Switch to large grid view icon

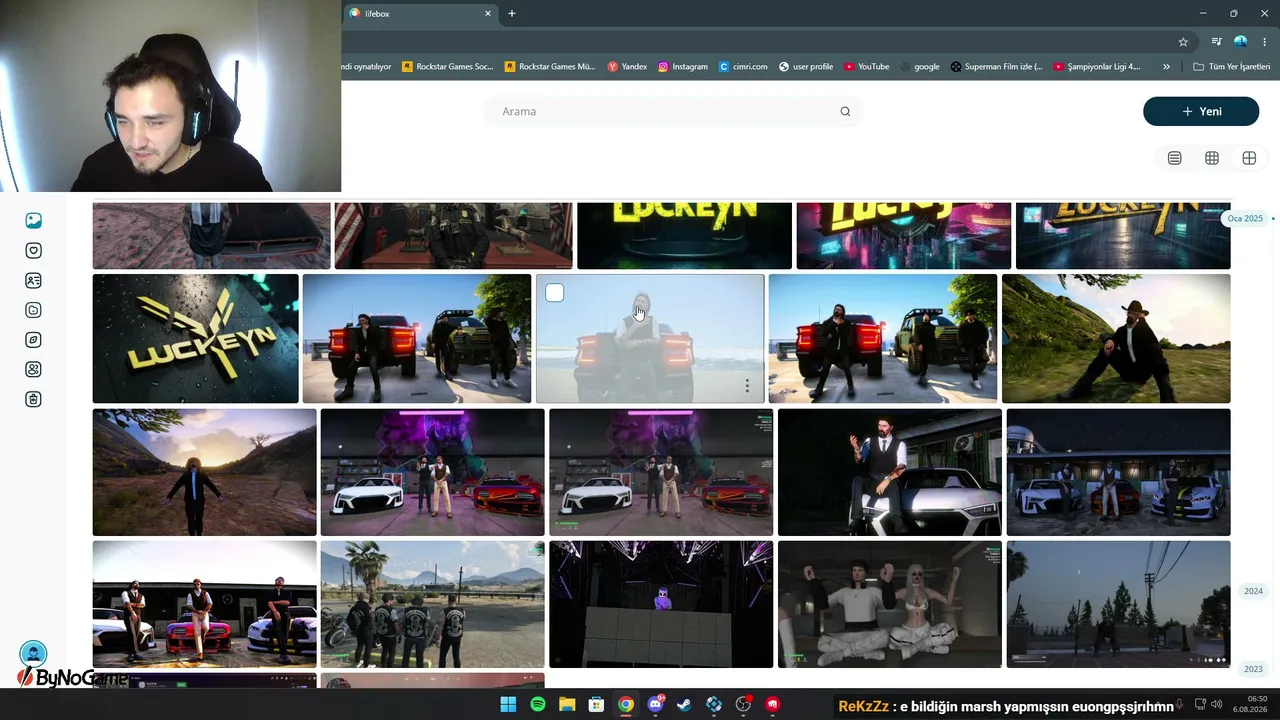tap(1249, 158)
